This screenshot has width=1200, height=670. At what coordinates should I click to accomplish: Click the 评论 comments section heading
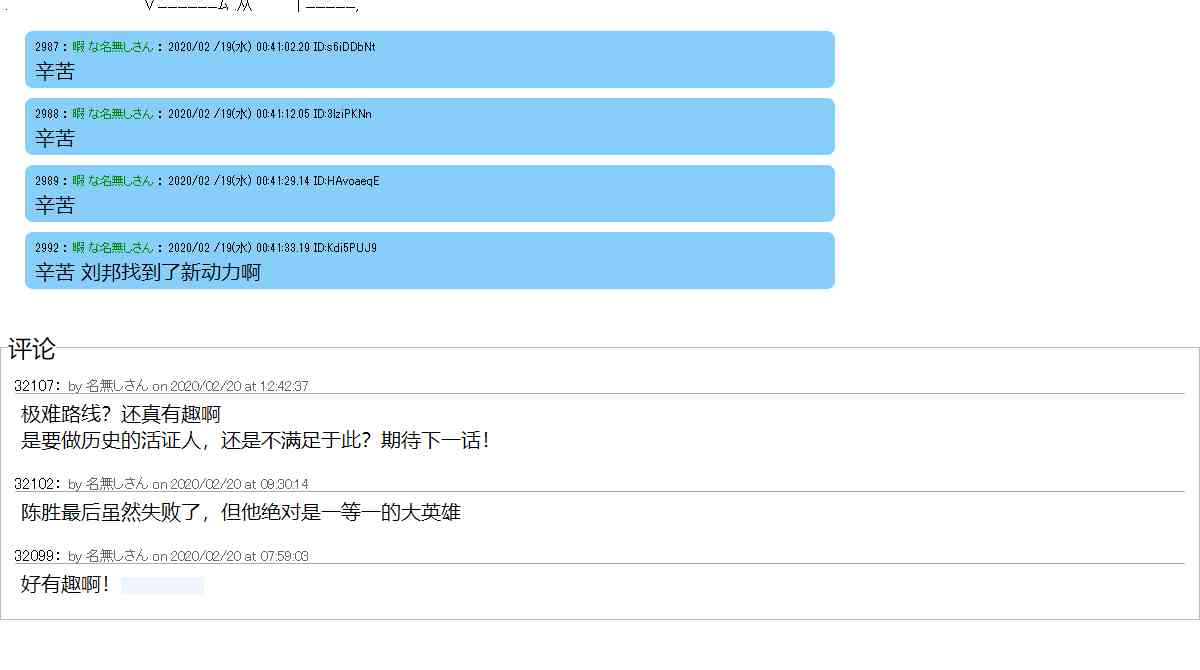coord(32,350)
